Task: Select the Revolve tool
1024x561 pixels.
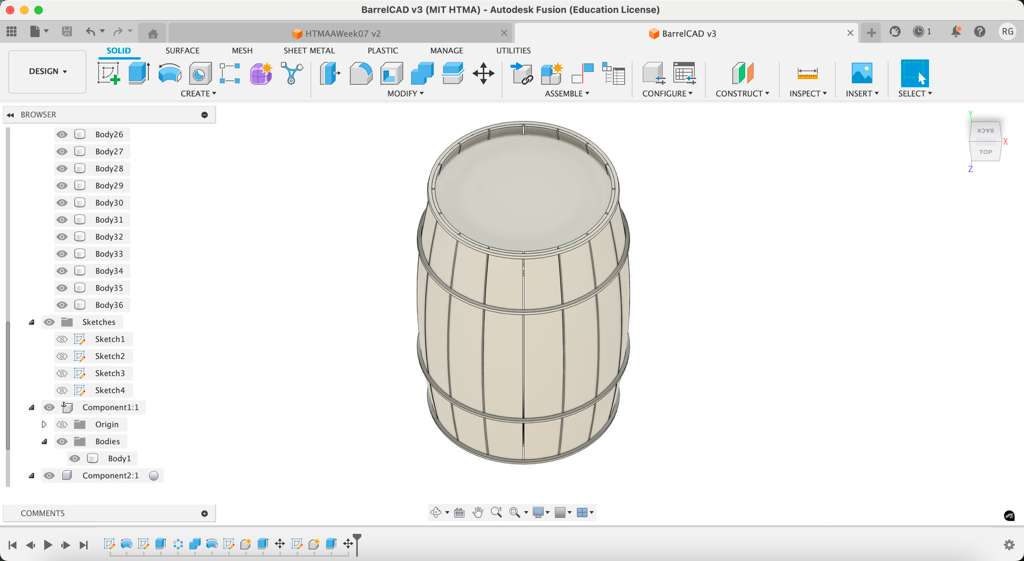Action: tap(170, 73)
